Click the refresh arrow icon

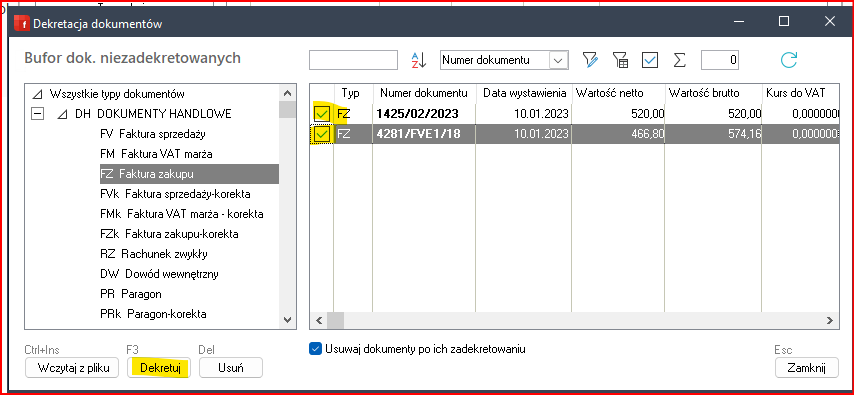tap(789, 60)
